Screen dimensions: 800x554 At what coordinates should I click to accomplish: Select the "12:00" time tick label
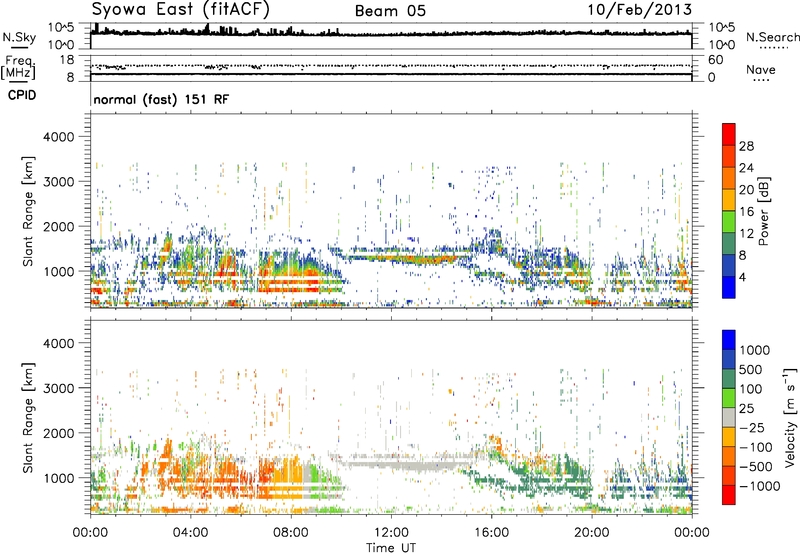coord(391,533)
